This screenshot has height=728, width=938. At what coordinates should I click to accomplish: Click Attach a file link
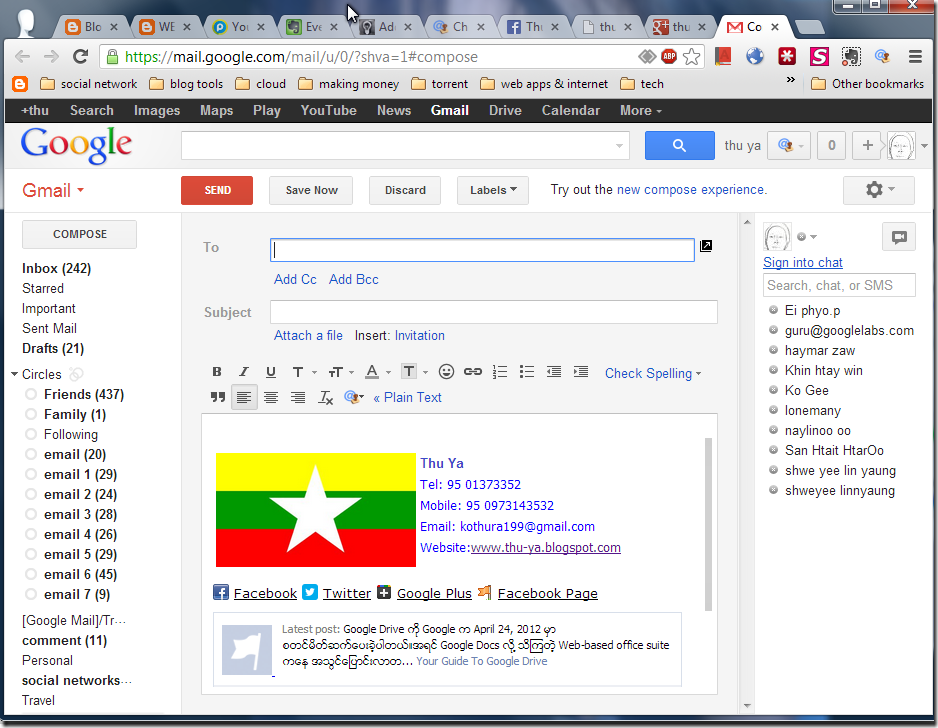[308, 336]
